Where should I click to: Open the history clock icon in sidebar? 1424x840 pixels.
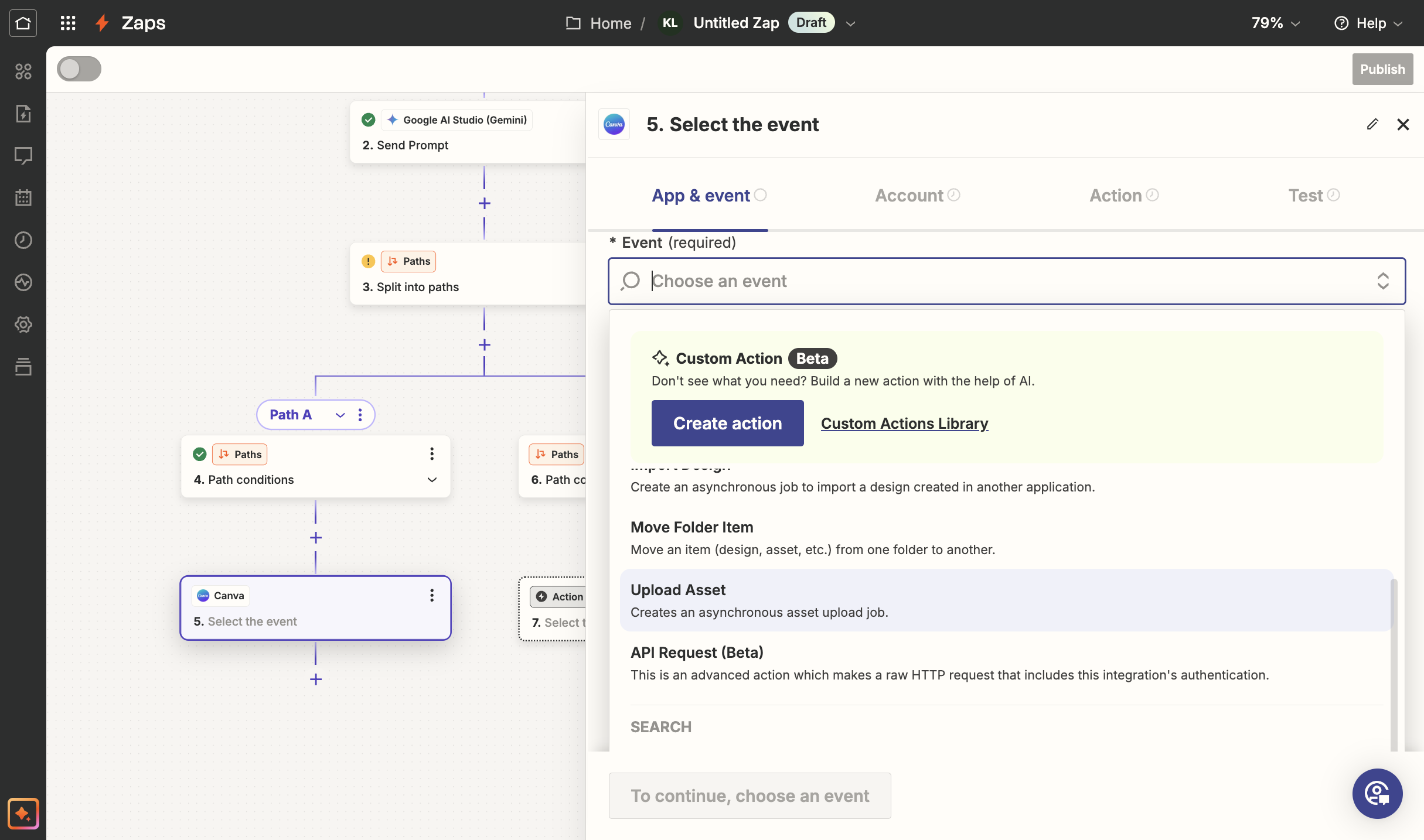(23, 240)
